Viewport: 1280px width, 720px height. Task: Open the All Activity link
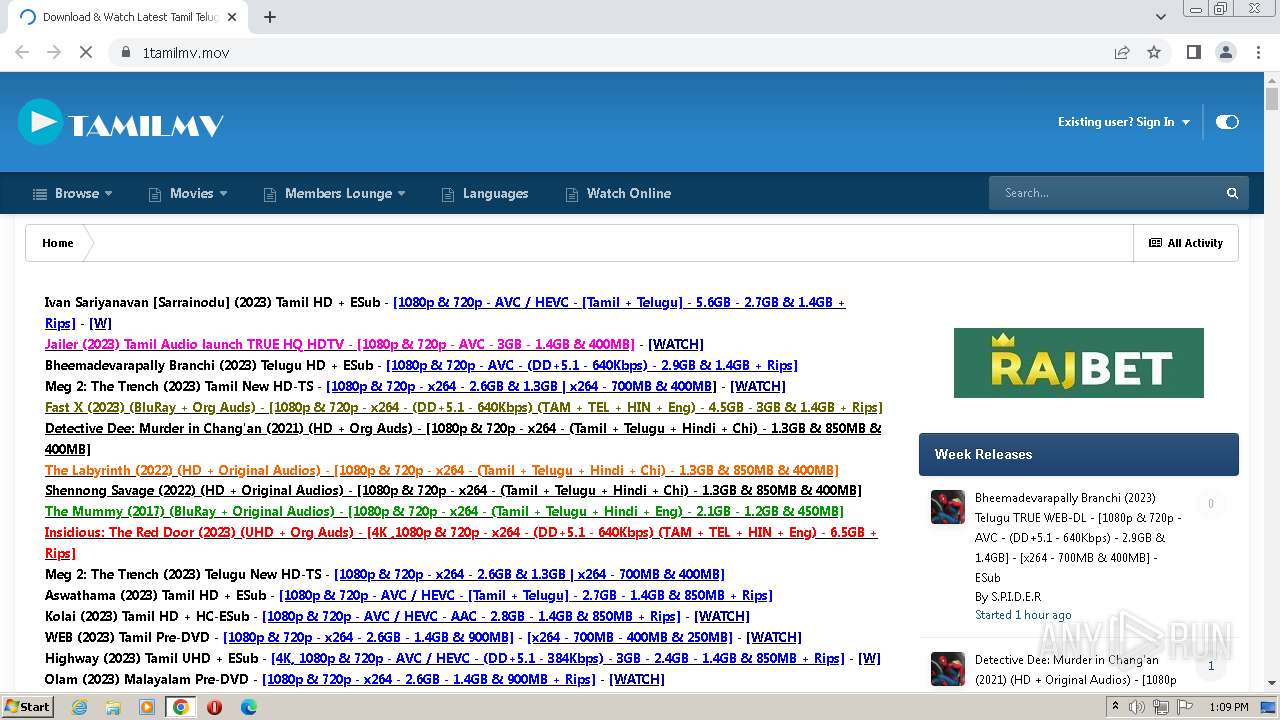1186,243
